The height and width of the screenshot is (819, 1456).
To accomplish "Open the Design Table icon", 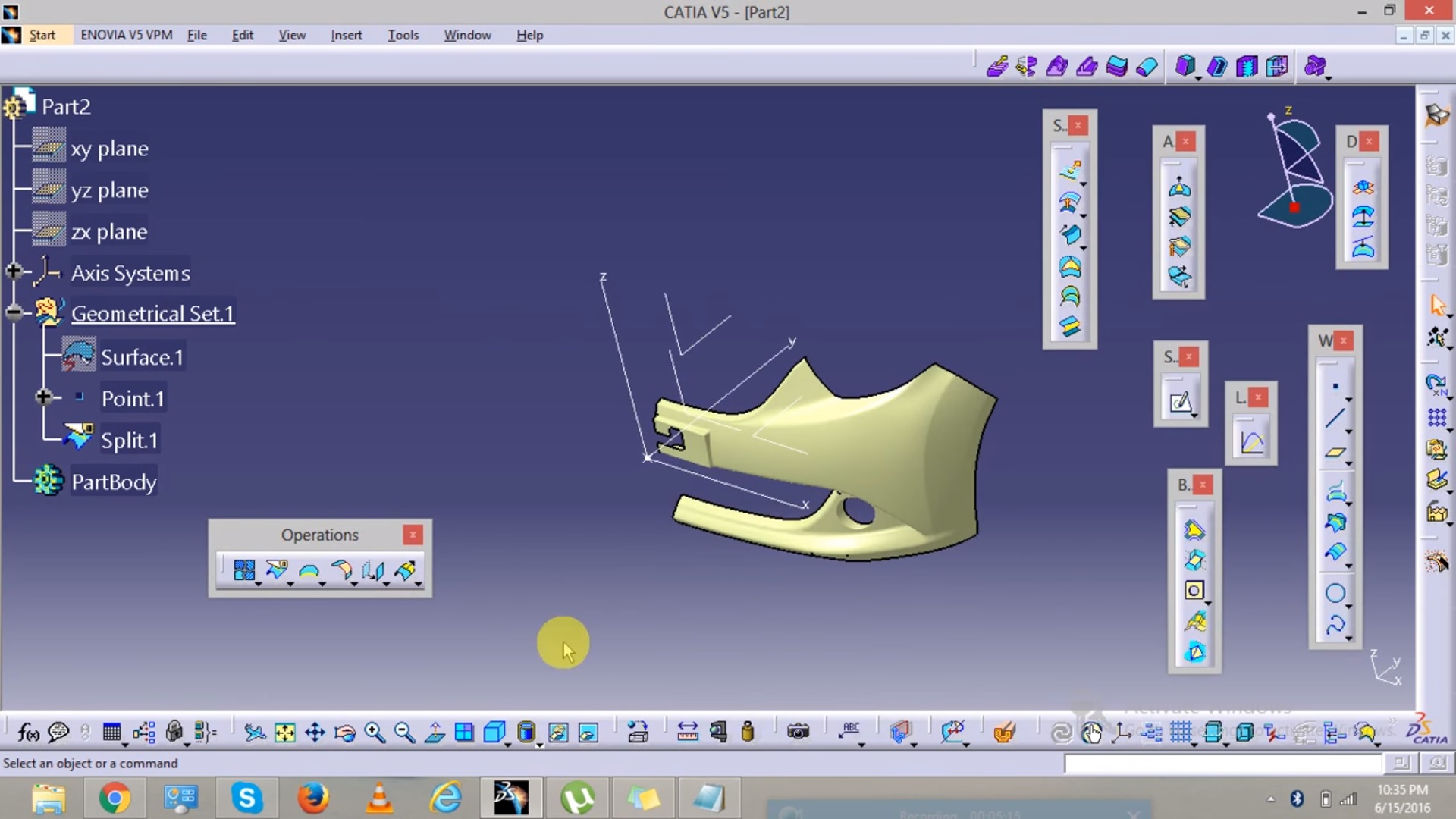I will tap(111, 732).
